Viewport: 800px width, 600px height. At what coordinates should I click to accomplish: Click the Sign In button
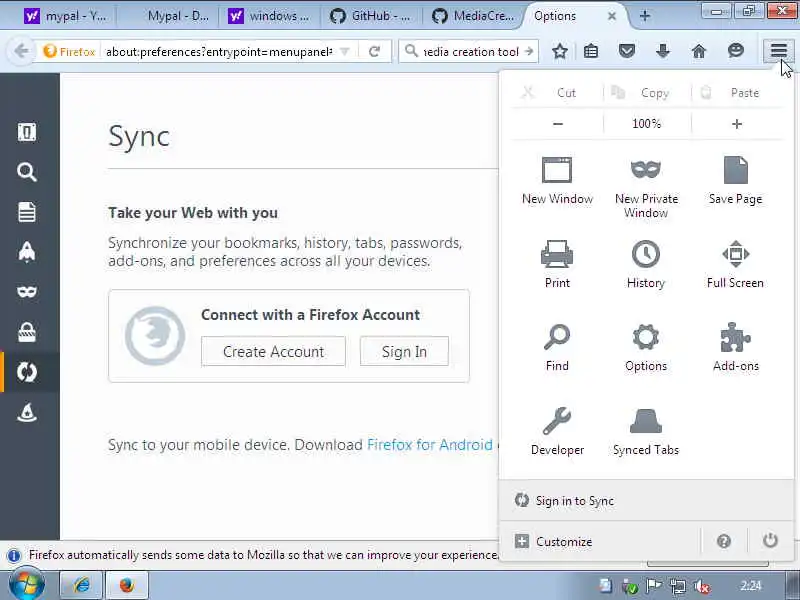click(404, 351)
